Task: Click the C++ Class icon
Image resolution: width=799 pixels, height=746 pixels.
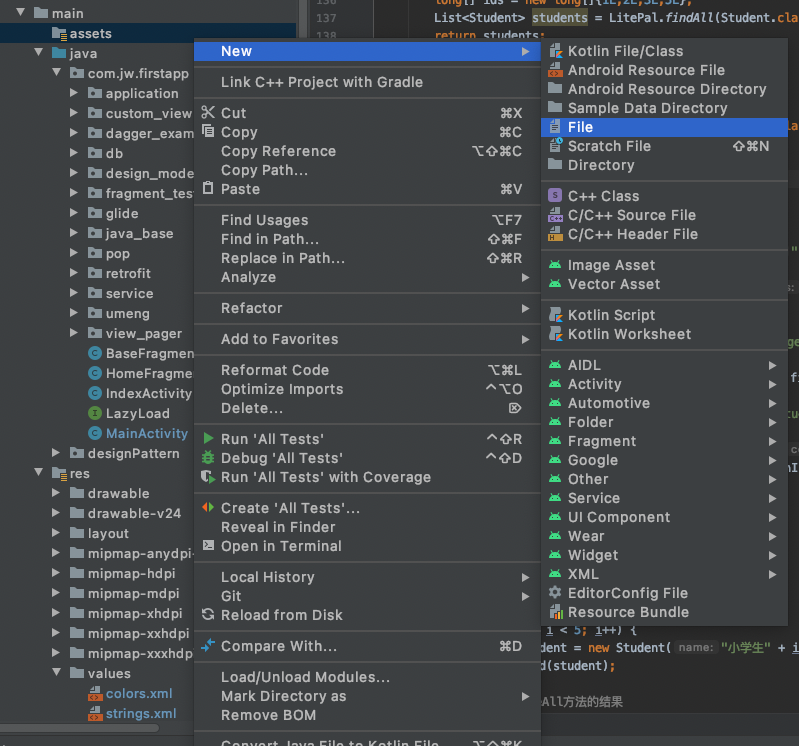Action: click(555, 196)
